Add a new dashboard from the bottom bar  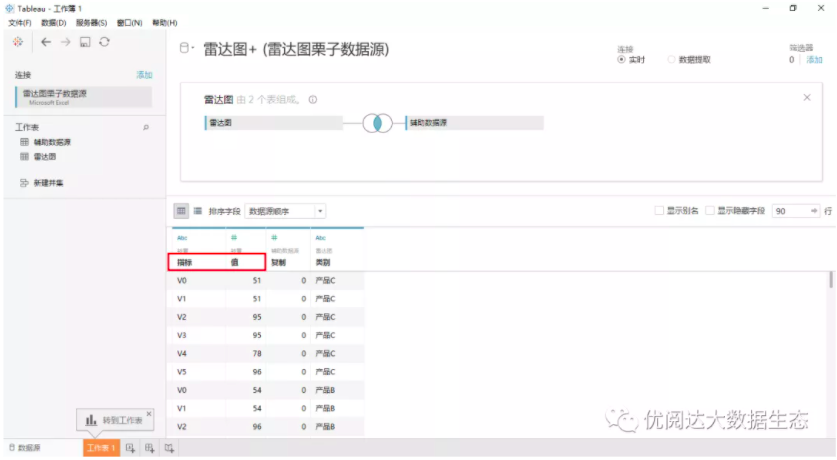pyautogui.click(x=149, y=448)
